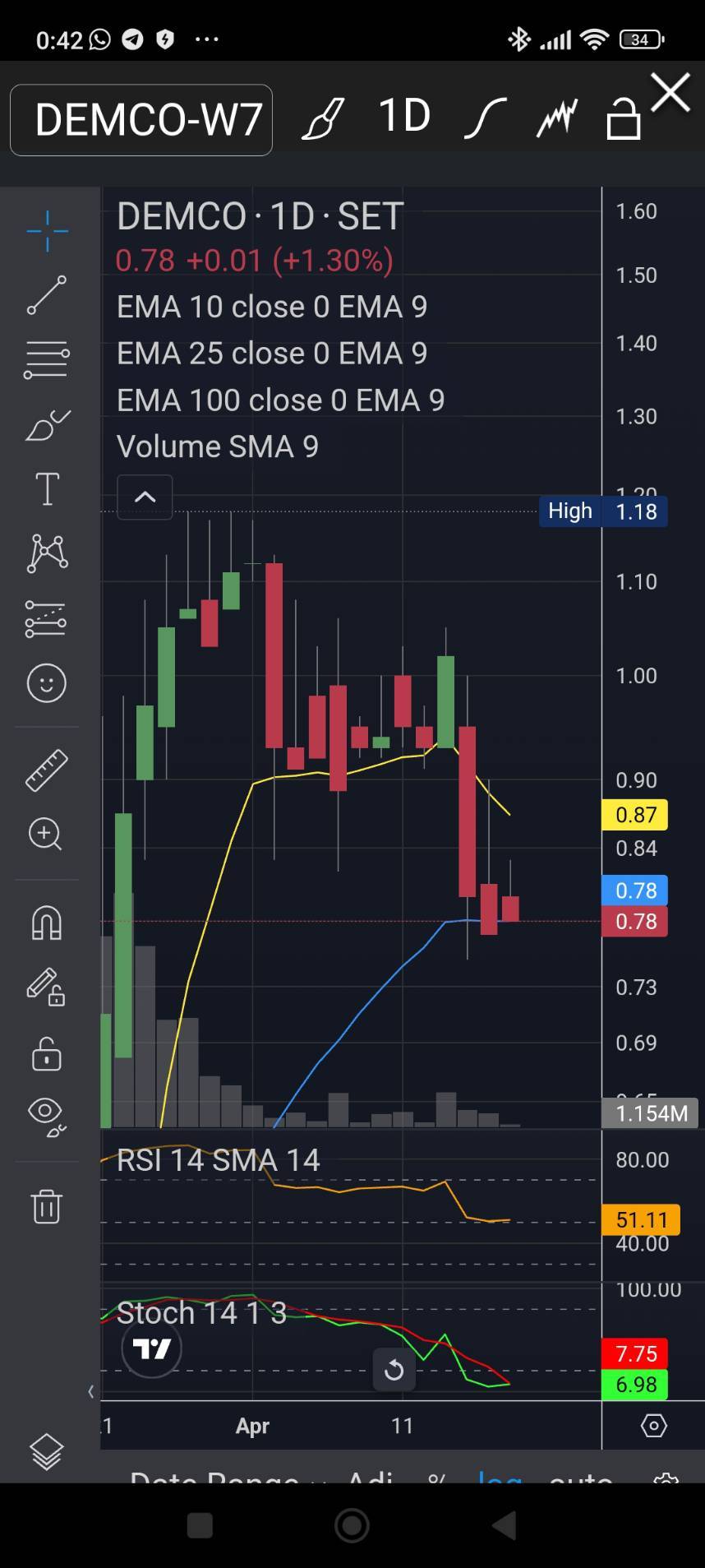Tap the red 0.78 last price label
The height and width of the screenshot is (1568, 705).
pos(635,921)
